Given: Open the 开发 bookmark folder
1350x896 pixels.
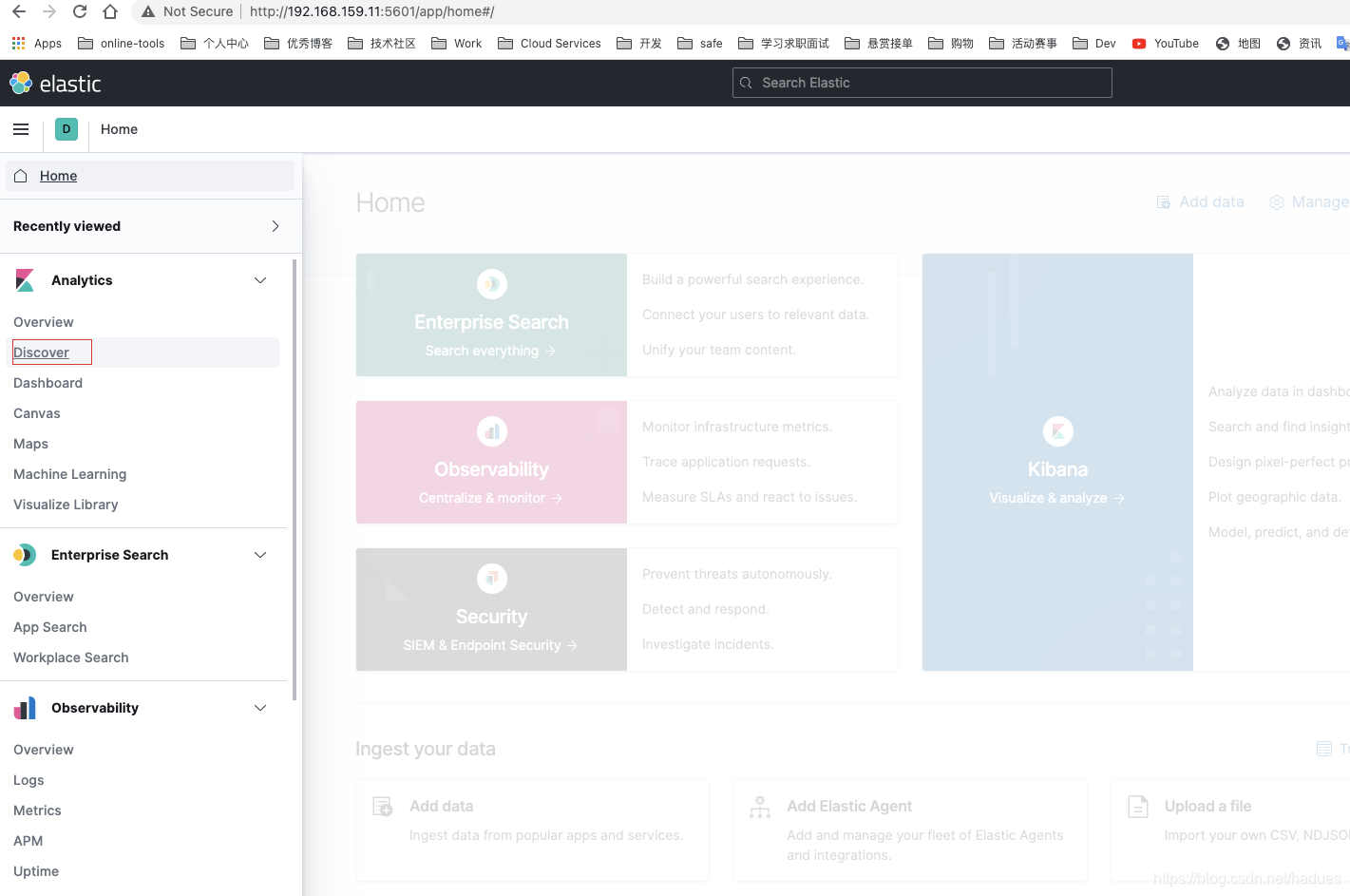Looking at the screenshot, I should click(639, 44).
